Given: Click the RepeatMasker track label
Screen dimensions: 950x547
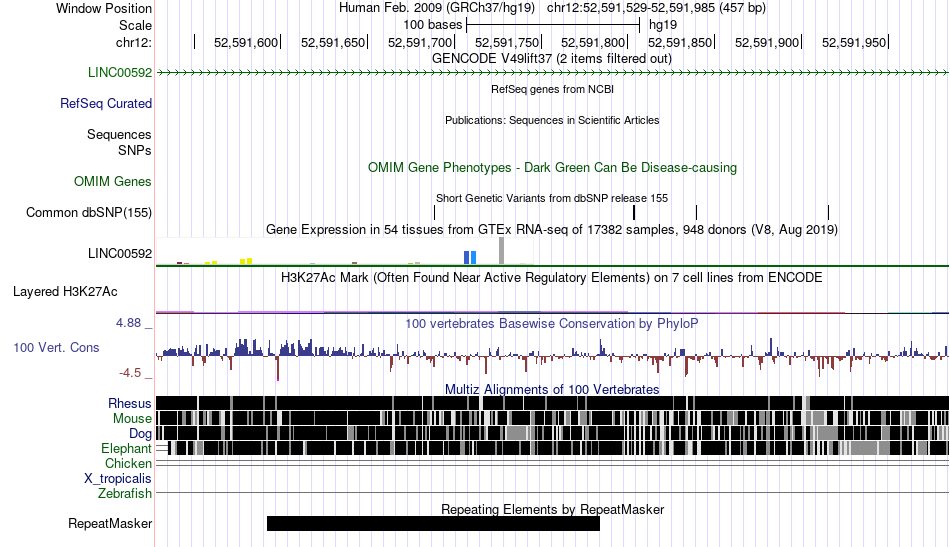Looking at the screenshot, I should [110, 523].
